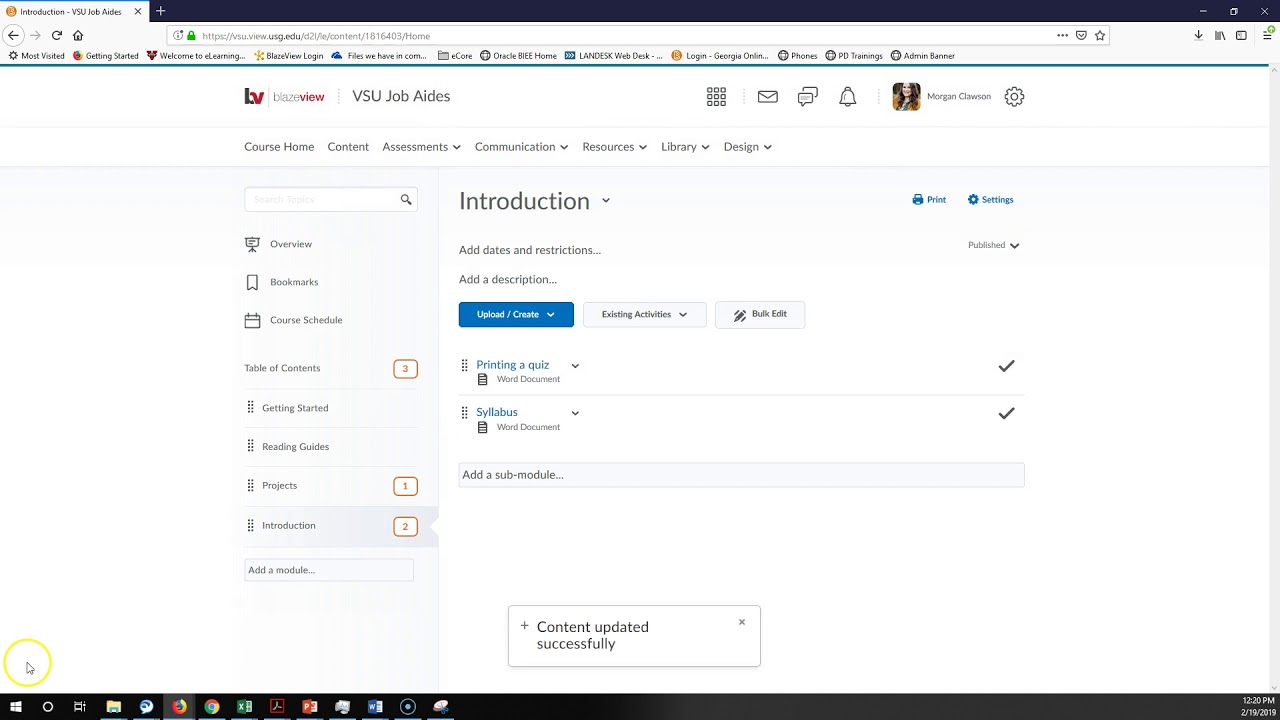Open Excel from the taskbar
The height and width of the screenshot is (720, 1280).
[244, 706]
